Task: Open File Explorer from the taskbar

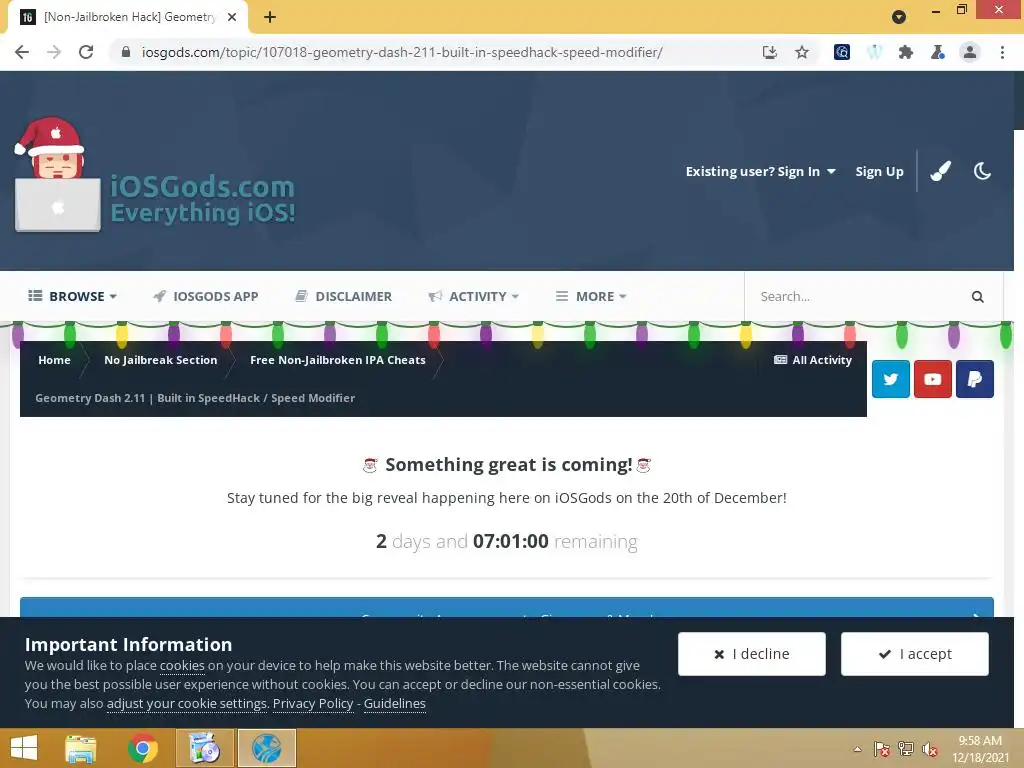Action: tap(81, 748)
